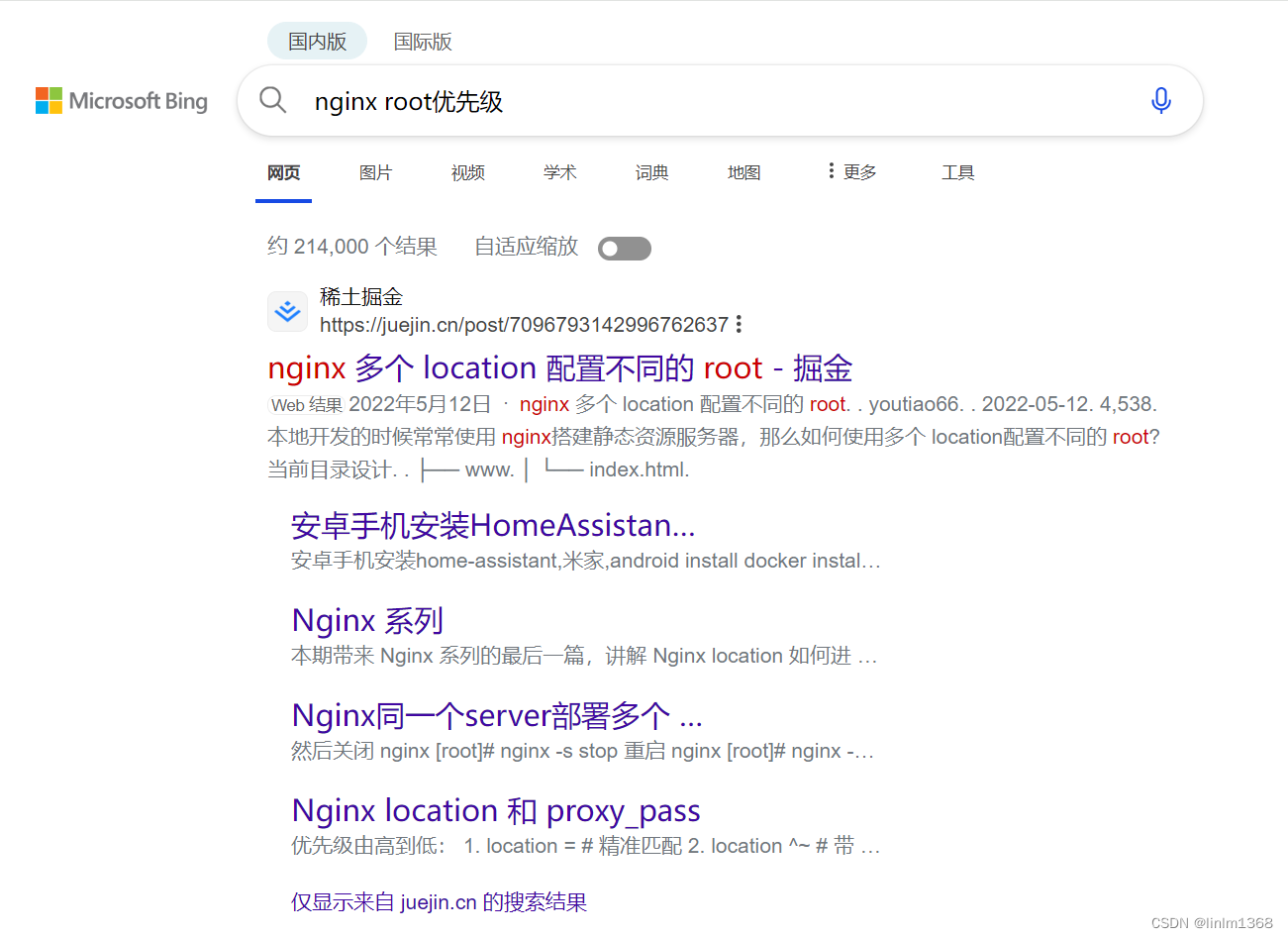Select the 图片 results tab
The width and height of the screenshot is (1288, 938).
375,173
